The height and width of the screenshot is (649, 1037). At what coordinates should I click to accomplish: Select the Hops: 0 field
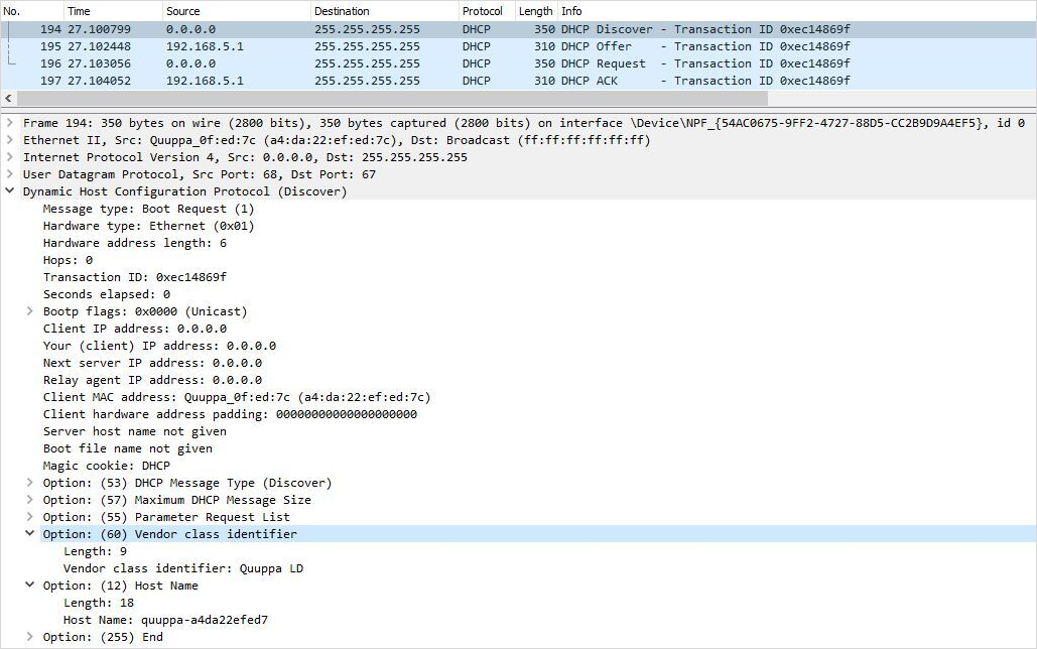tap(67, 260)
